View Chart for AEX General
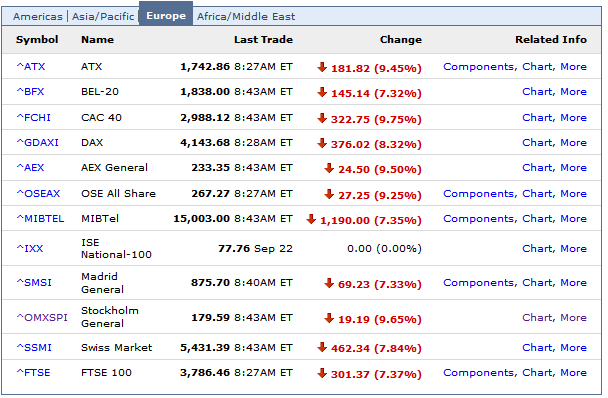 537,168
